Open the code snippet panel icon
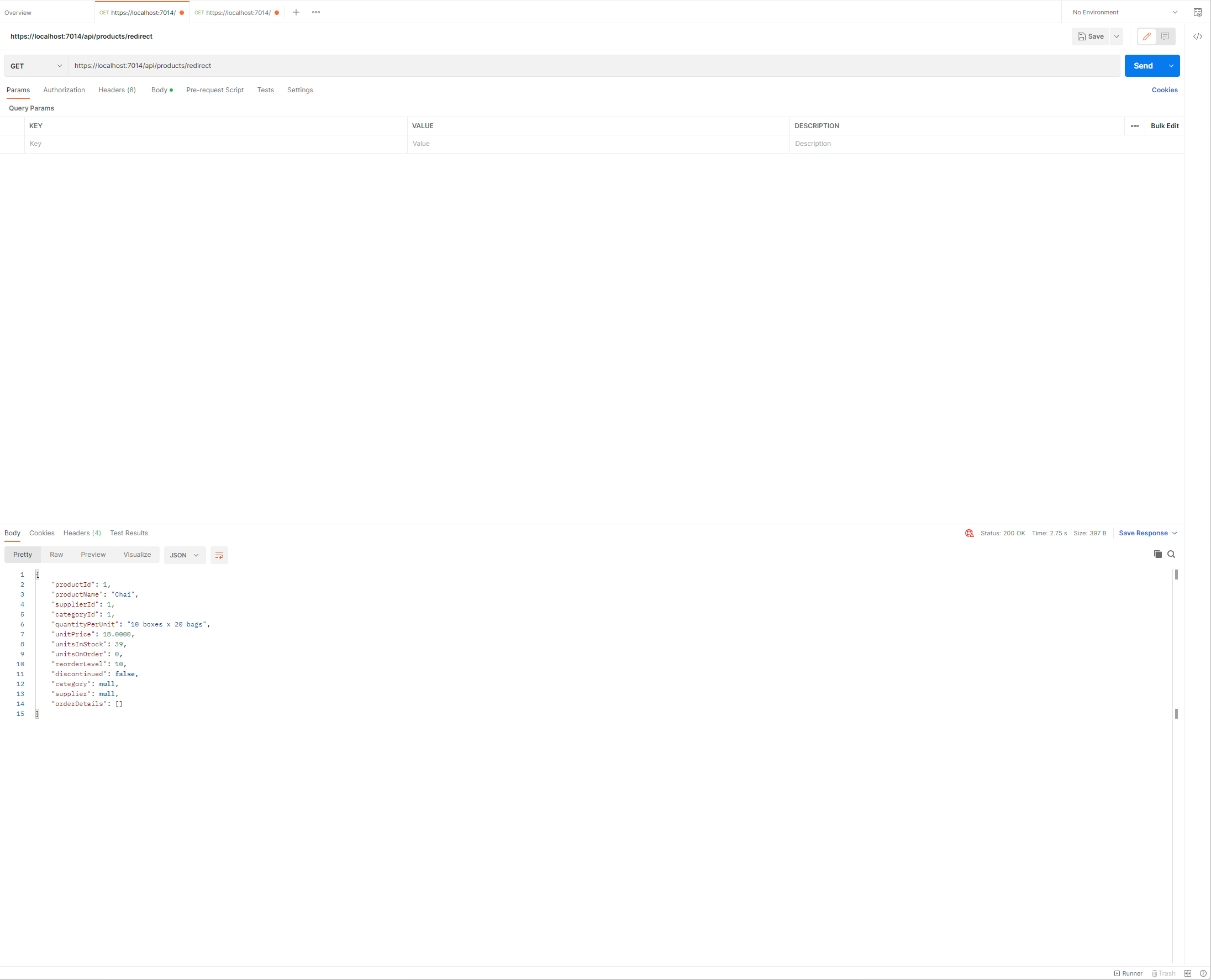The height and width of the screenshot is (980, 1211). pyautogui.click(x=1197, y=36)
